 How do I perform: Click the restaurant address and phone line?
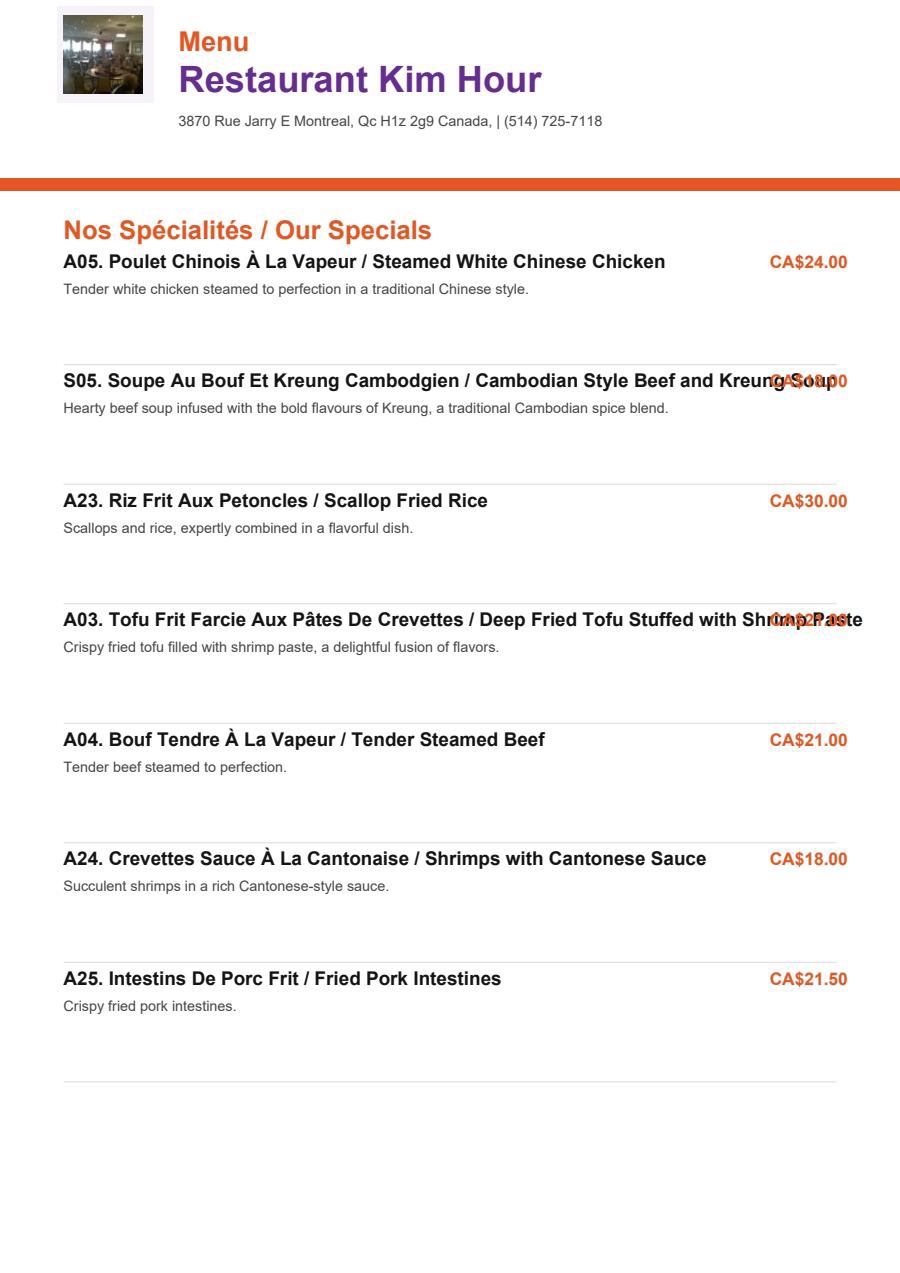pyautogui.click(x=390, y=121)
